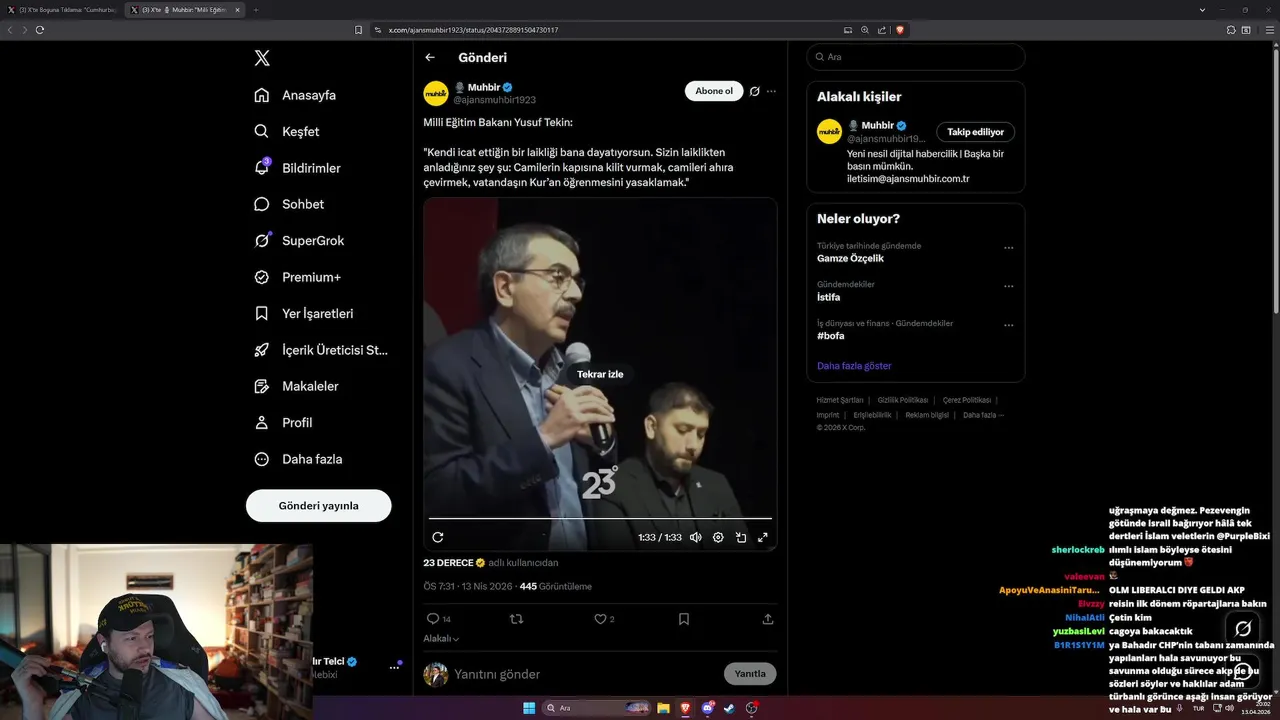
Task: Click Yanıtla reply button
Action: point(750,674)
